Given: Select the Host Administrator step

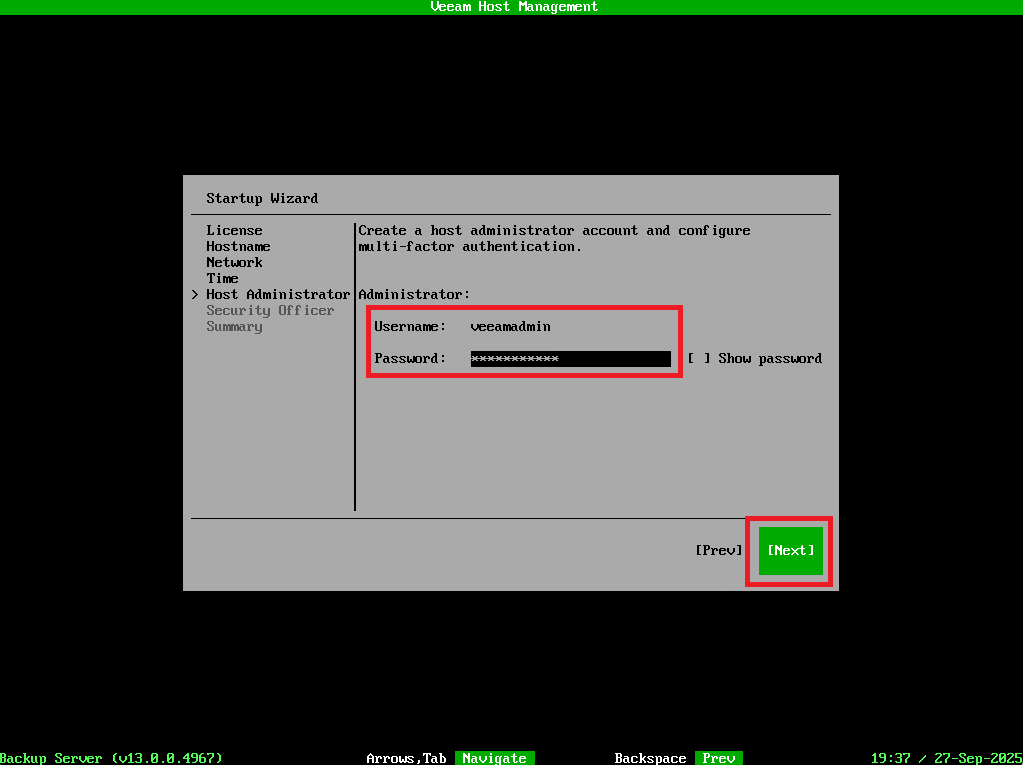Looking at the screenshot, I should click(x=278, y=294).
